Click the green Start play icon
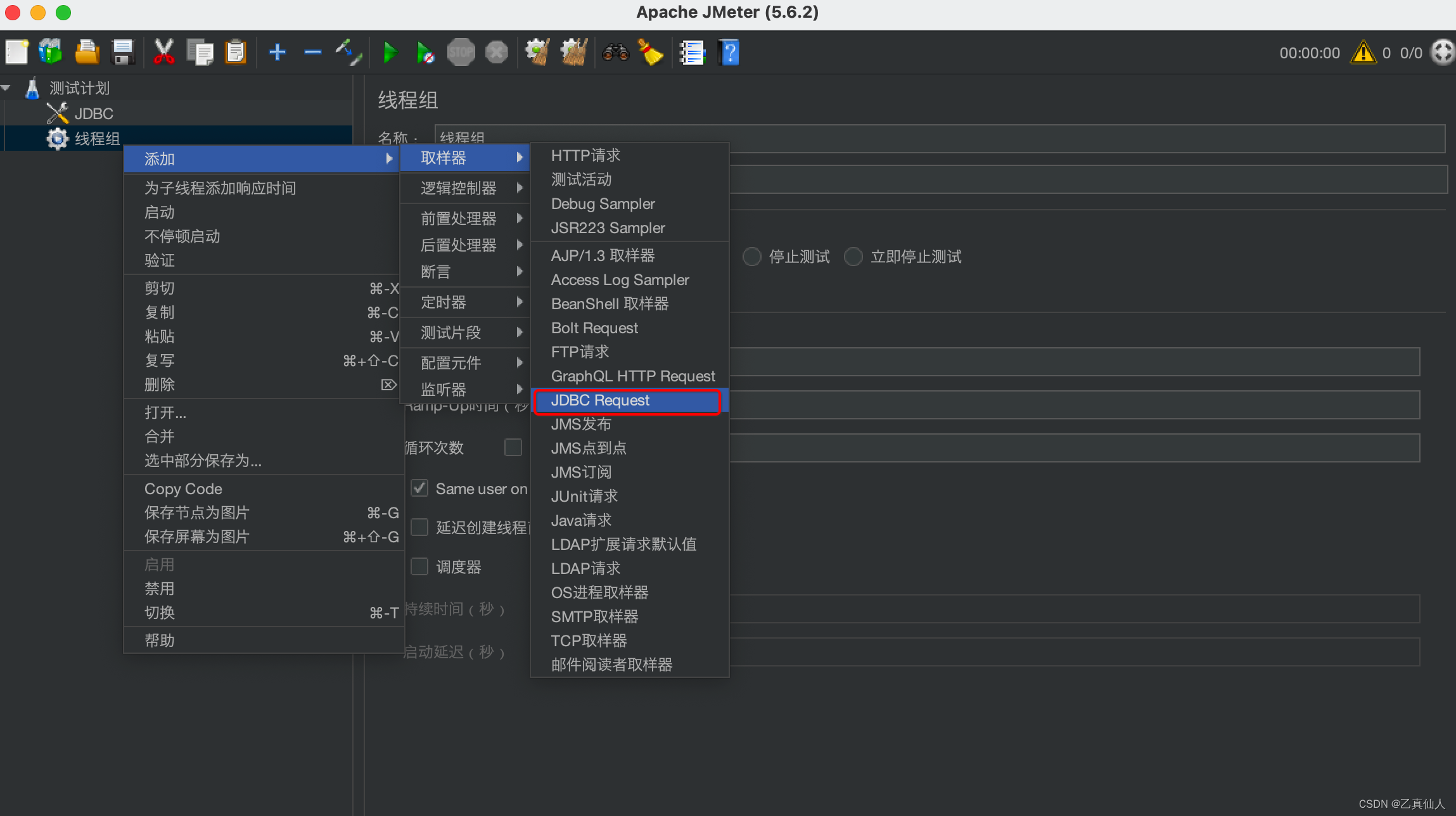 pyautogui.click(x=390, y=53)
